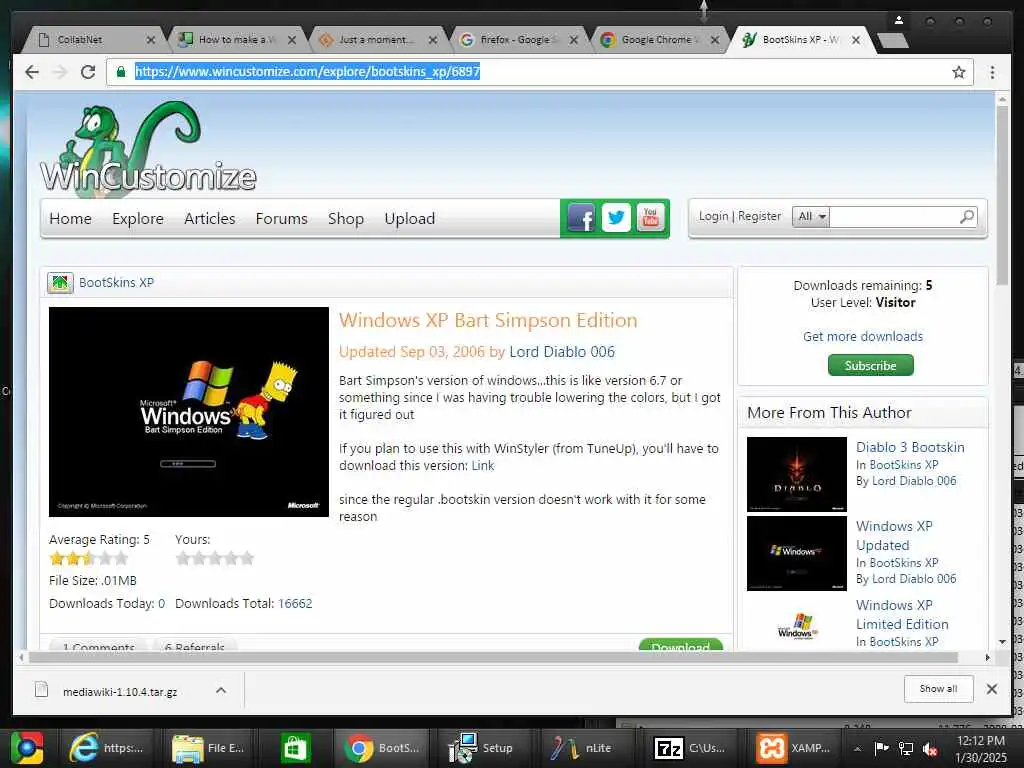Close the CollabNet tab
The width and height of the screenshot is (1024, 768).
(150, 40)
